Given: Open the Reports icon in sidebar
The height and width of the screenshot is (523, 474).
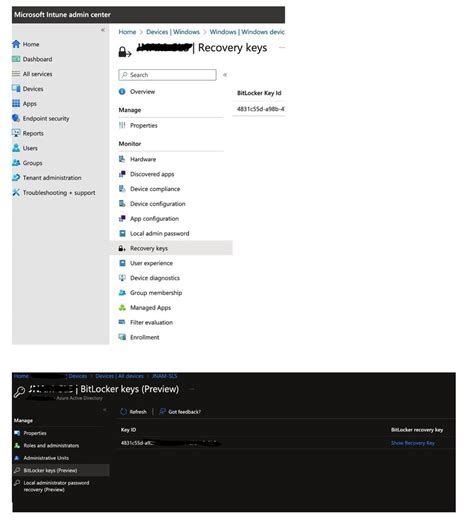Looking at the screenshot, I should pyautogui.click(x=16, y=133).
